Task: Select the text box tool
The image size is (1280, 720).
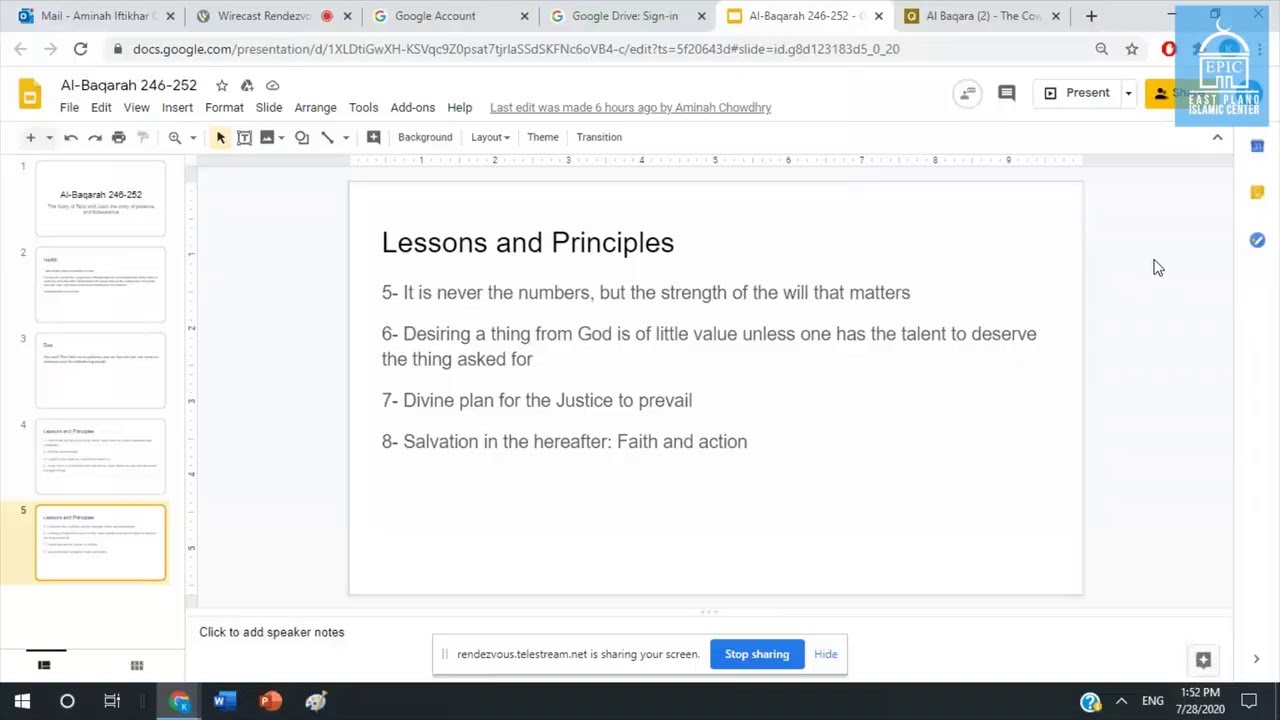Action: pyautogui.click(x=244, y=137)
